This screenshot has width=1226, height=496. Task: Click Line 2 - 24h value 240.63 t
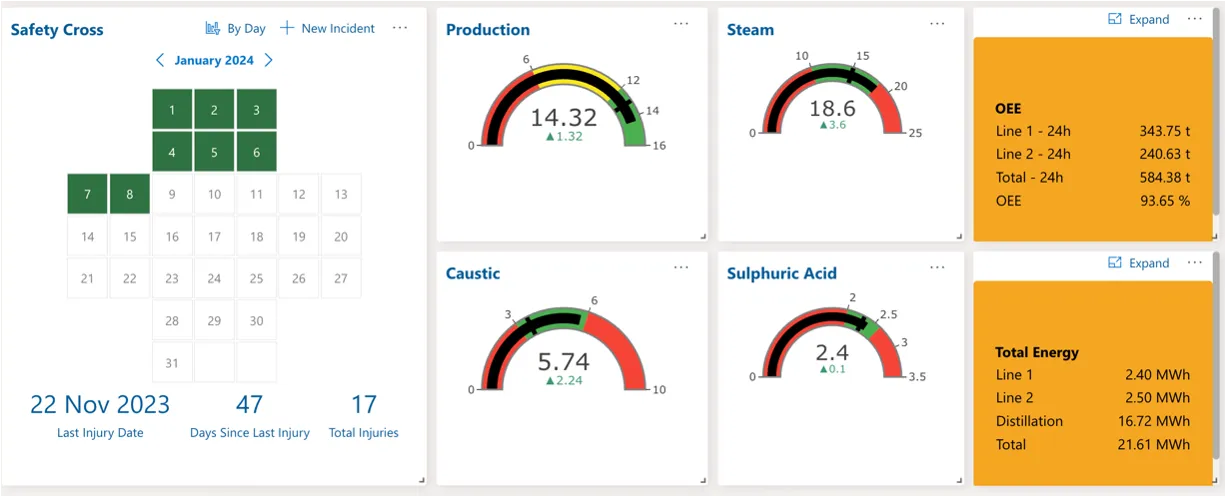pyautogui.click(x=1165, y=154)
